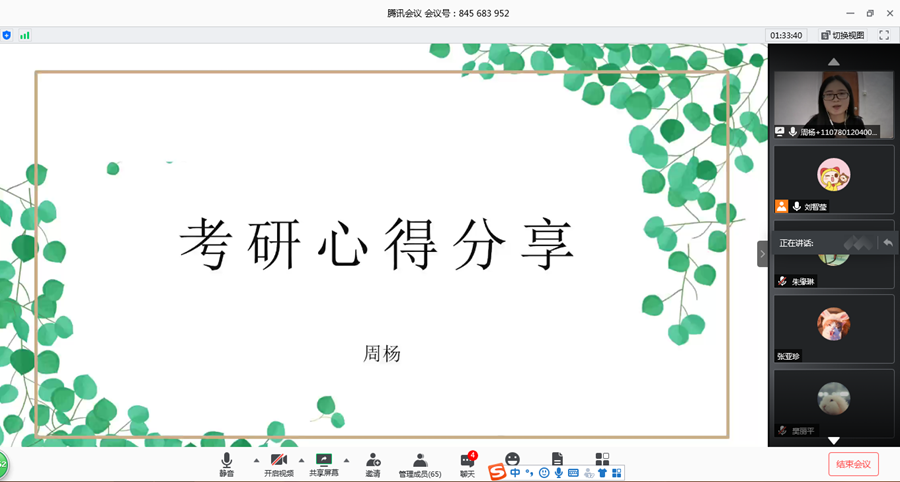Image resolution: width=900 pixels, height=482 pixels.
Task: Expand share options arrow beside 共享屏幕
Action: 346,461
